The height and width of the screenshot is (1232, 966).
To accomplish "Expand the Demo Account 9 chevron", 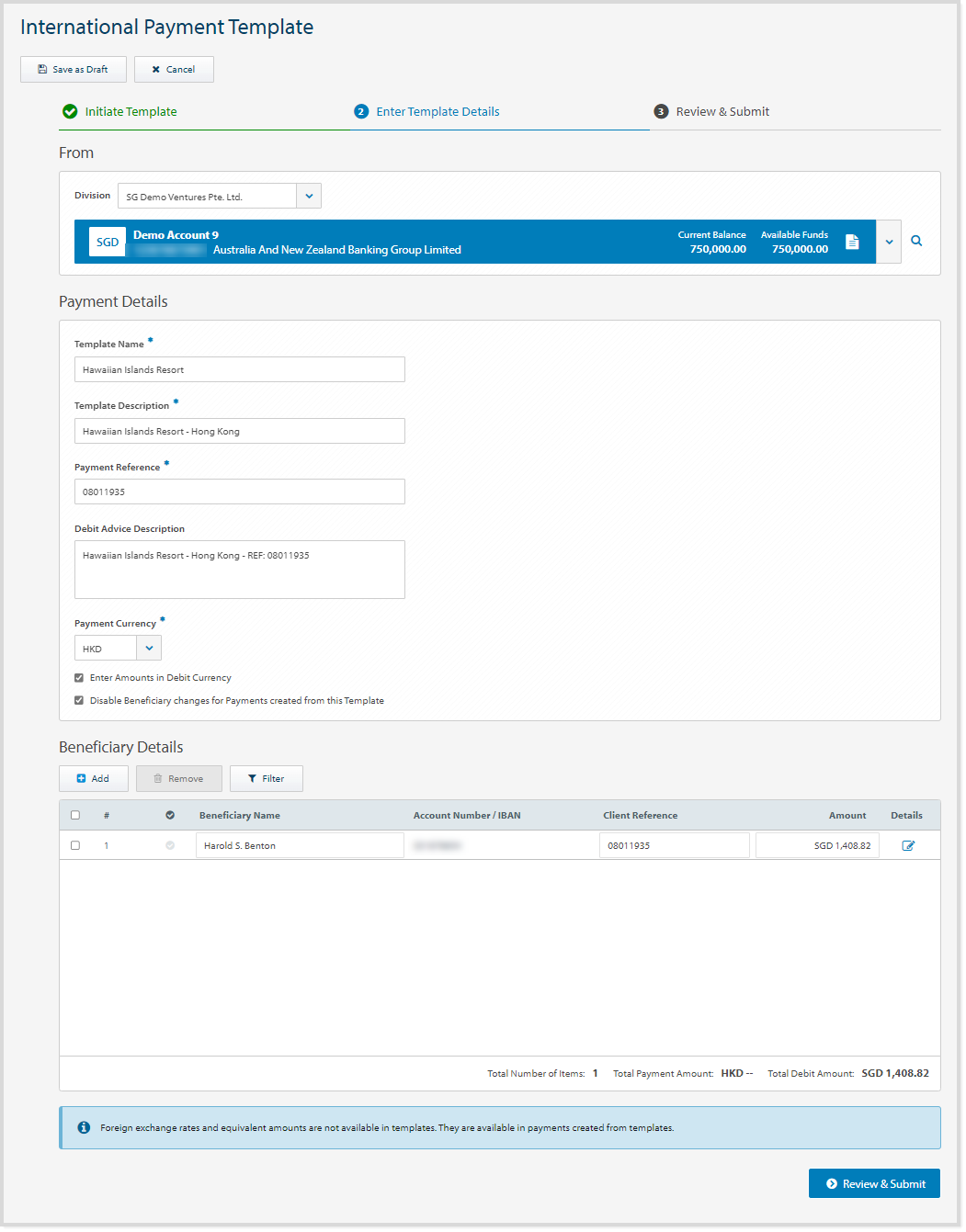I will pos(888,241).
